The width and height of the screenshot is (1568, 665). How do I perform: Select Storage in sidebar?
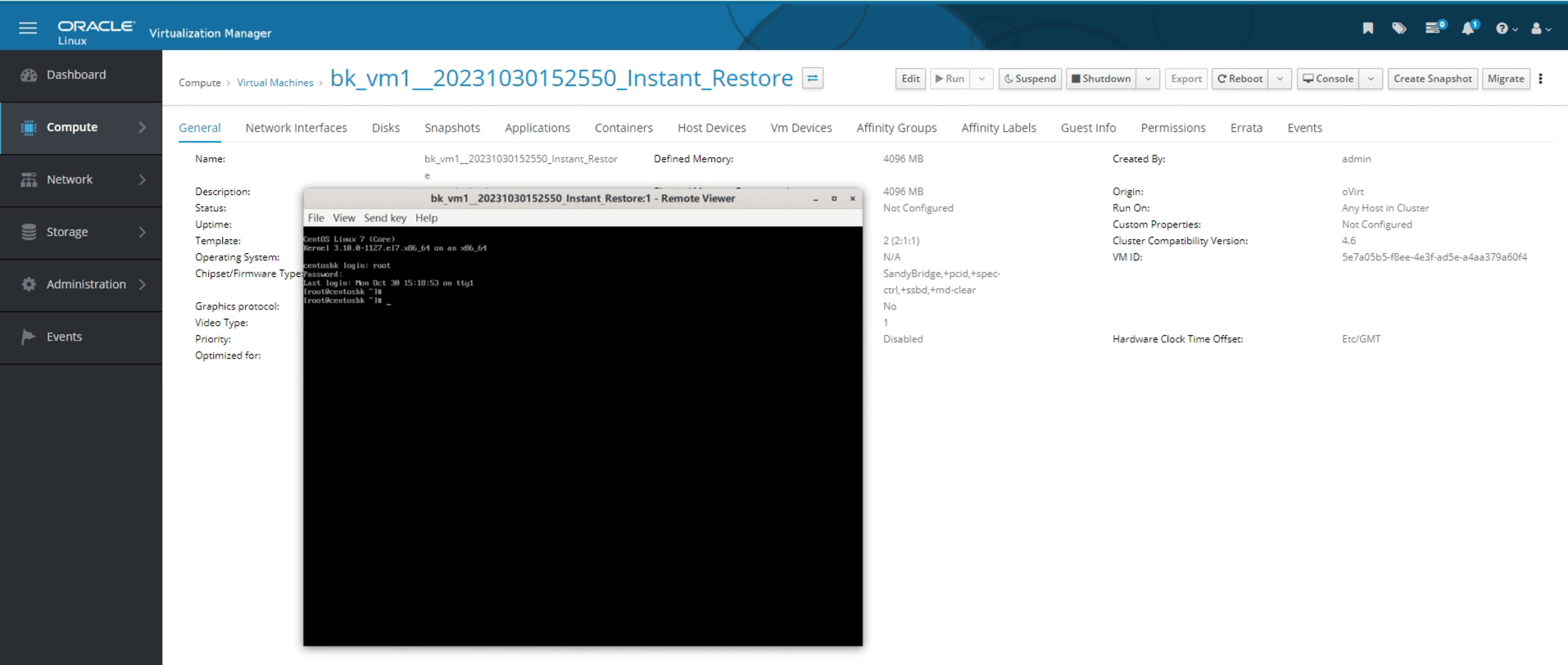[81, 232]
